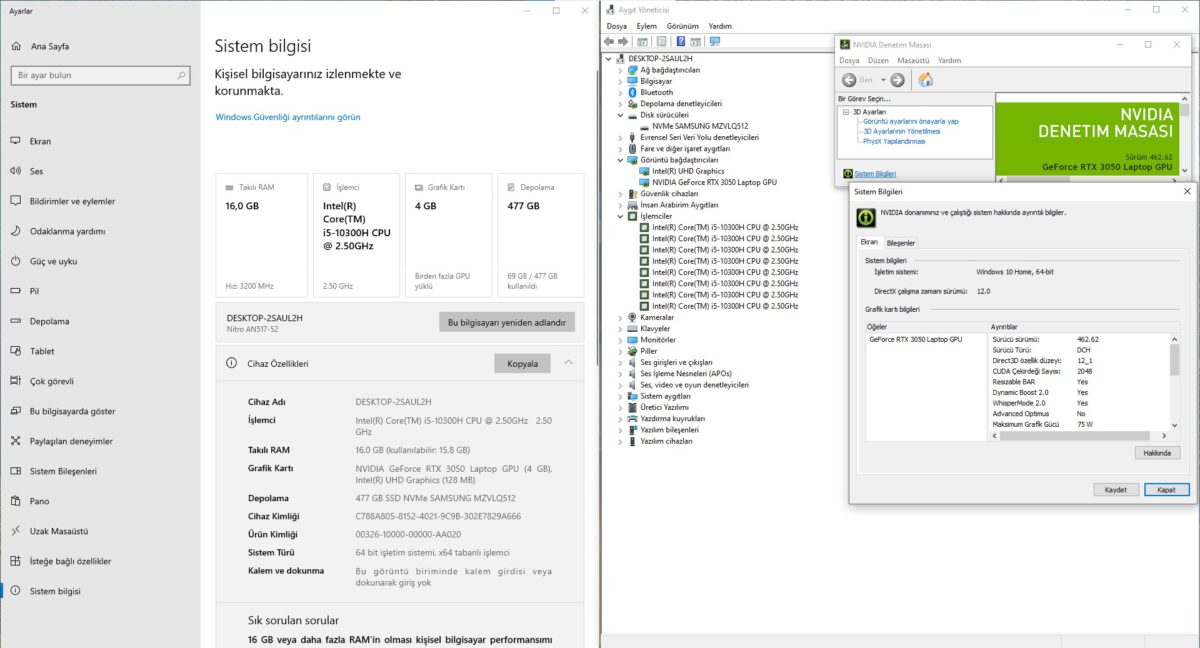Open the Pil battery icon in sidebar
1200x648 pixels.
15,291
